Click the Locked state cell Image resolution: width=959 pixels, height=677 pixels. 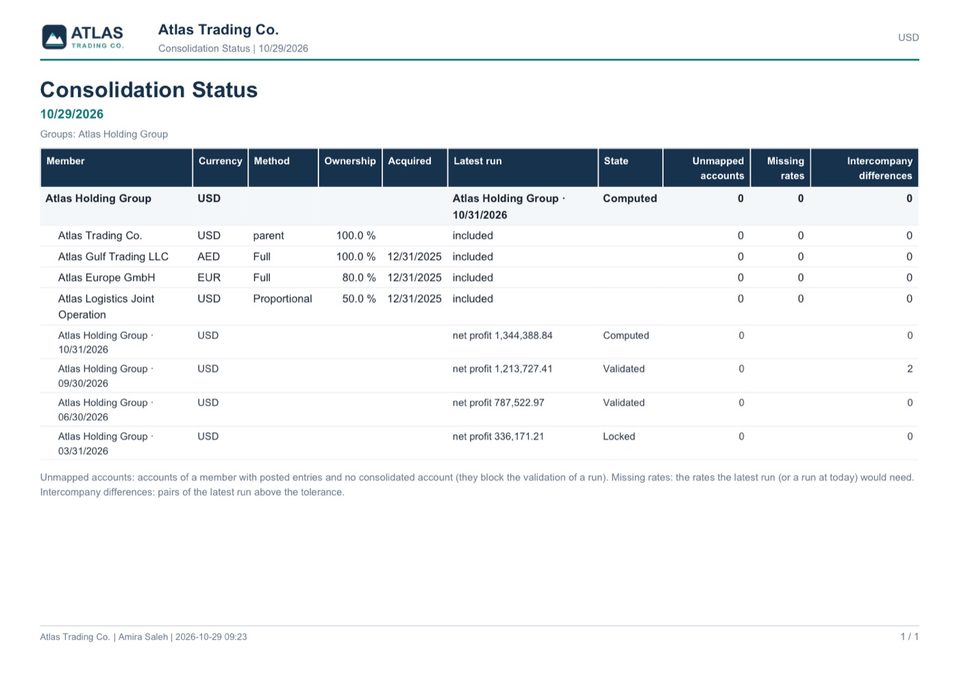[x=619, y=436]
